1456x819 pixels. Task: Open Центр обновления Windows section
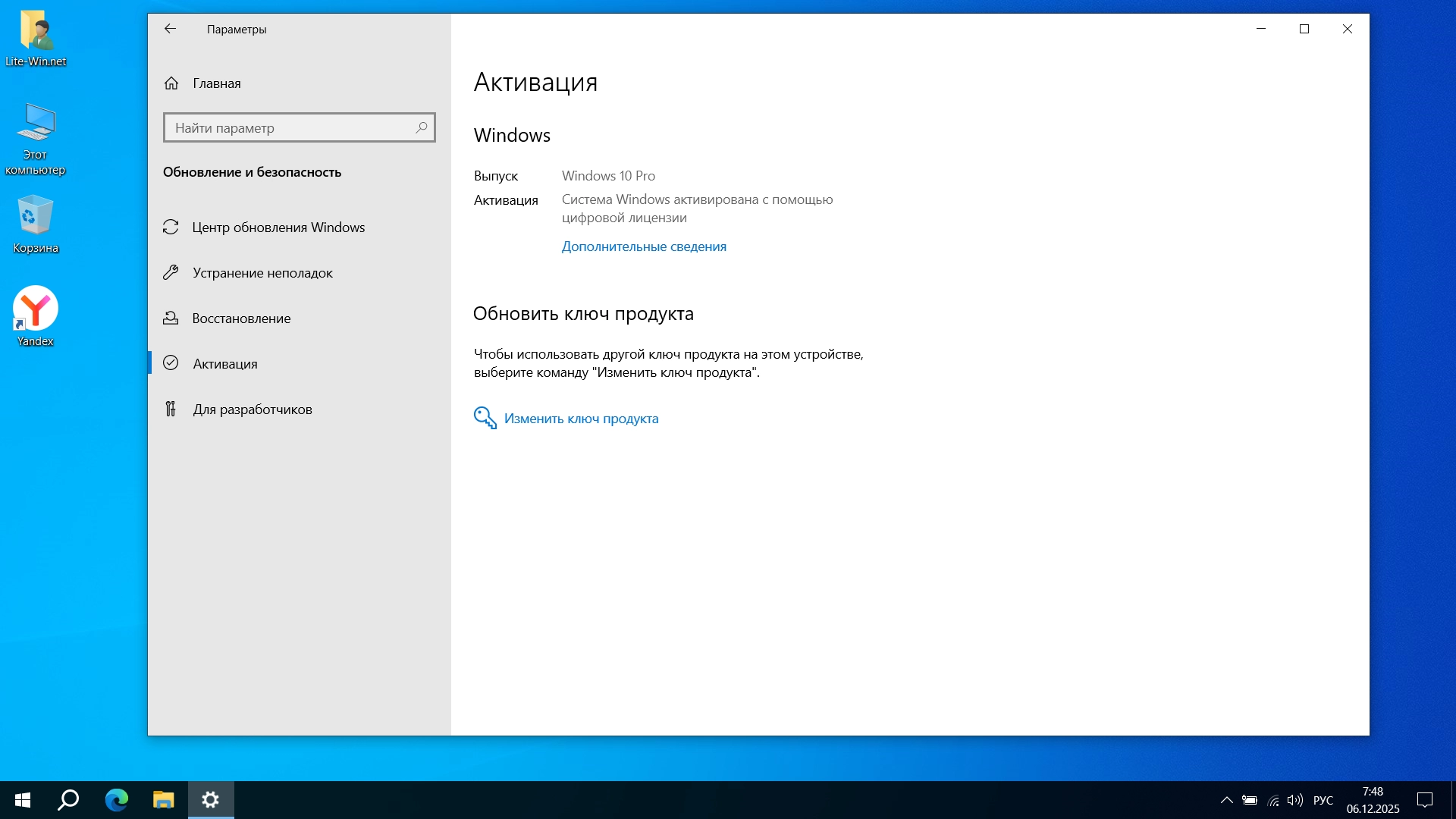[x=278, y=227]
